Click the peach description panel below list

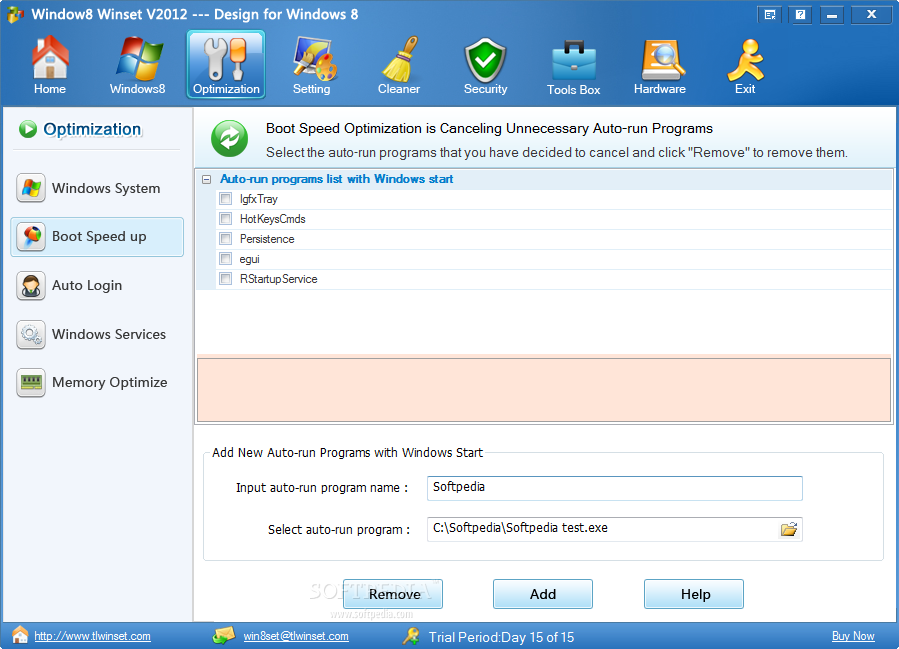(544, 390)
